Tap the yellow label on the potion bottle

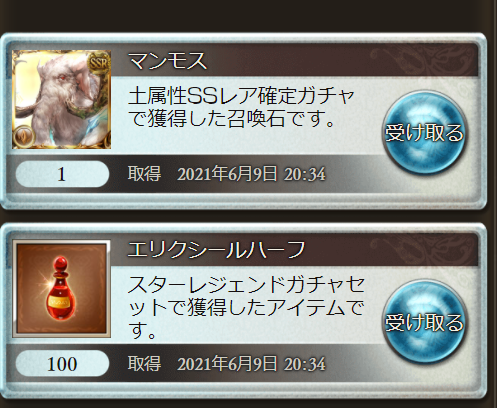coord(59,303)
